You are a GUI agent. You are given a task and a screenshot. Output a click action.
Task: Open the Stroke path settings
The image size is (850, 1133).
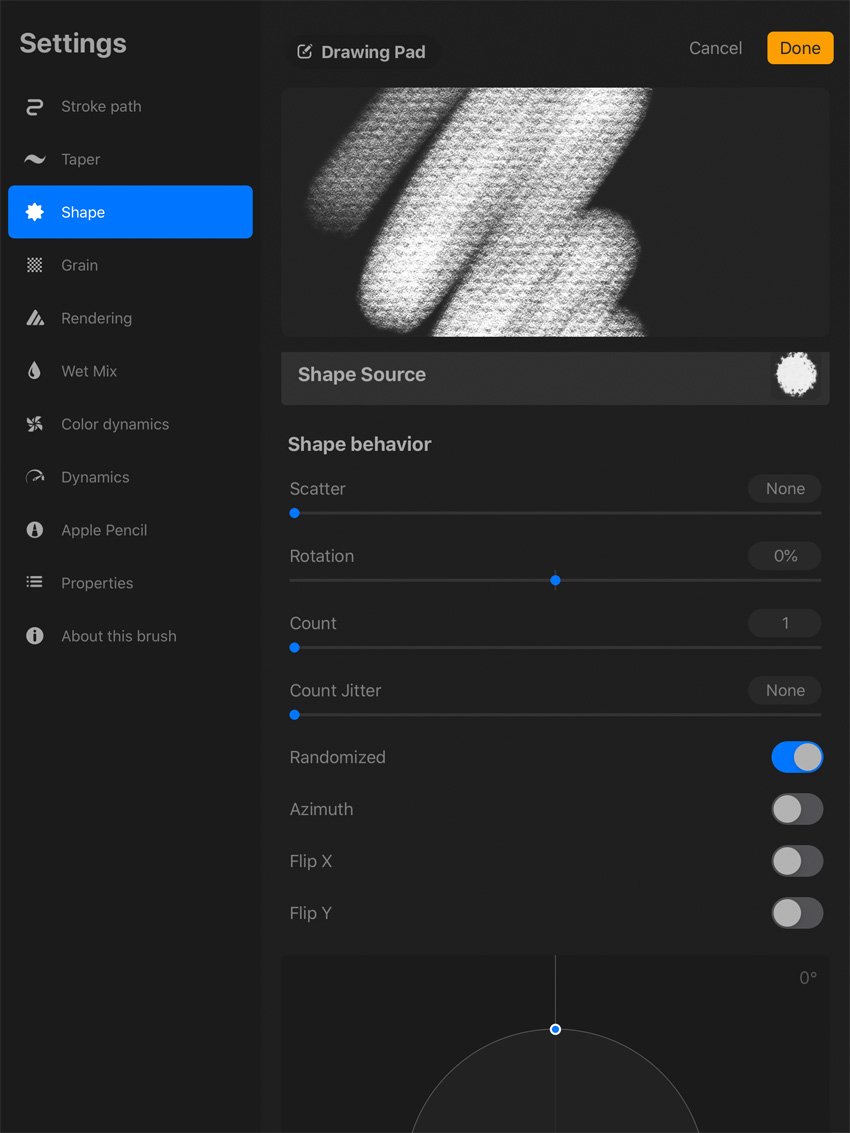pos(101,107)
